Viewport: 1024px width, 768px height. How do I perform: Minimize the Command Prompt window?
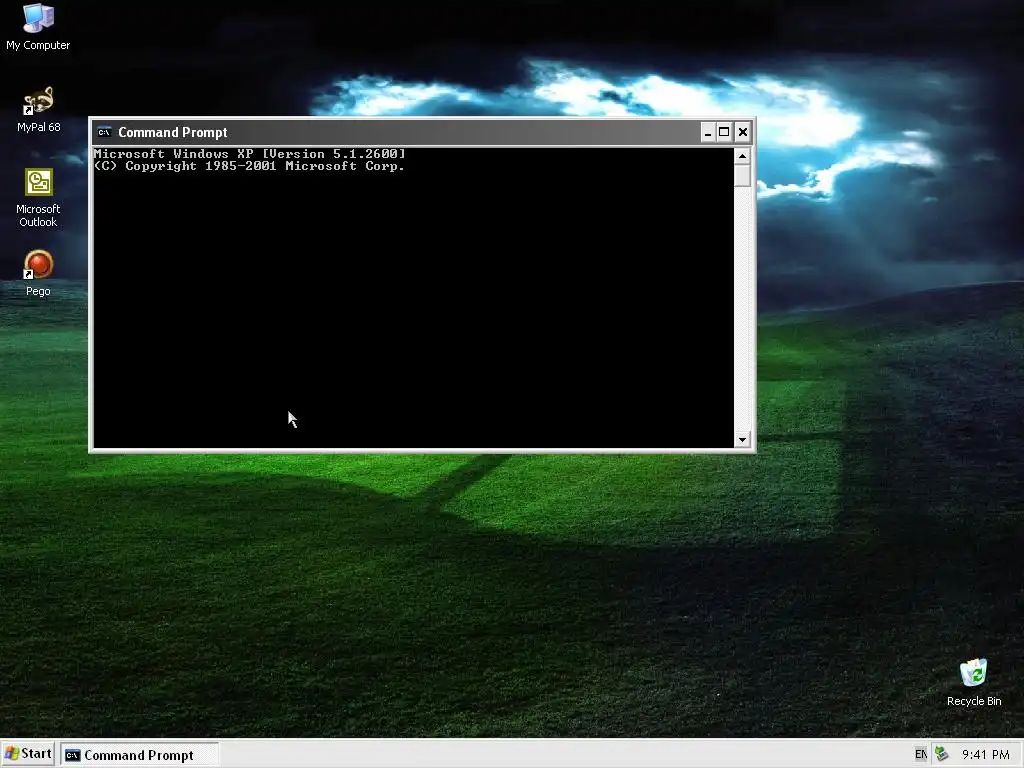[708, 133]
